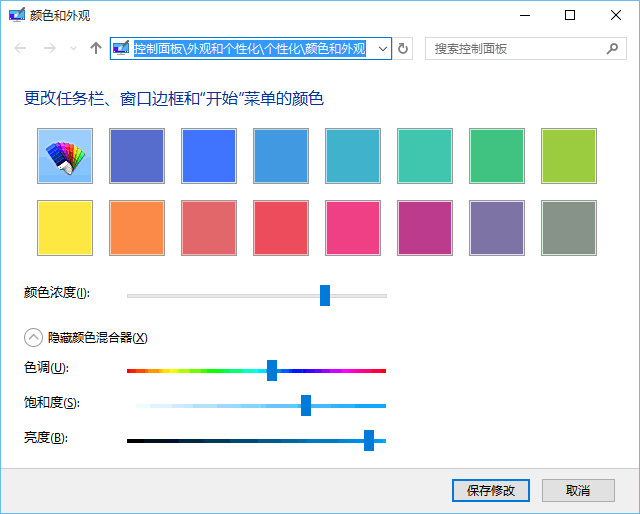Open the recent locations dropdown arrow
The width and height of the screenshot is (640, 514).
coord(72,48)
